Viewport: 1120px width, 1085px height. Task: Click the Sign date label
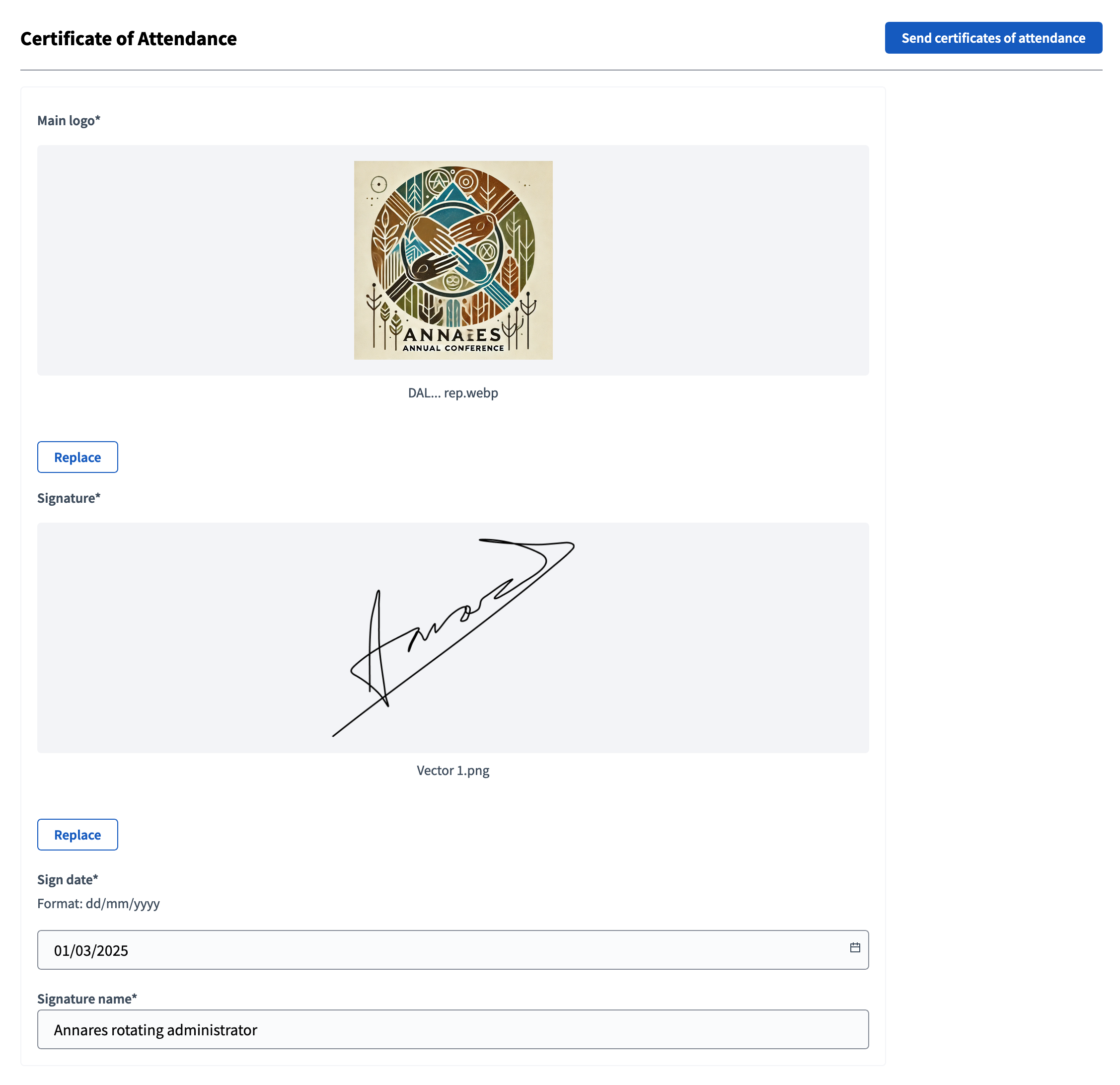(x=67, y=879)
